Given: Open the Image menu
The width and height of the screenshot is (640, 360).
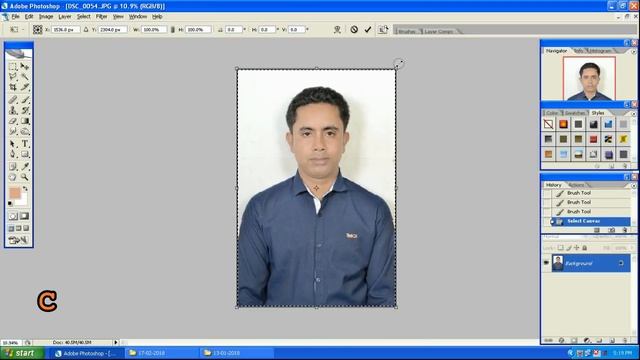Looking at the screenshot, I should coord(46,17).
